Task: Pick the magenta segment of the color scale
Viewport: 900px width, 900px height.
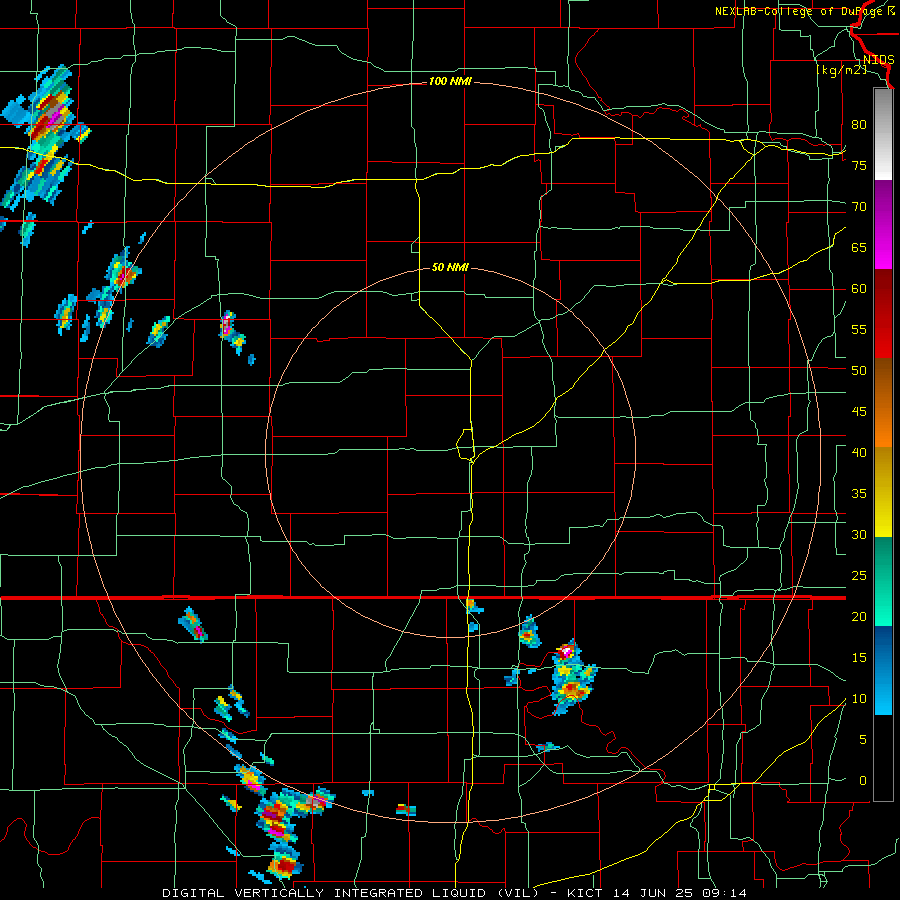Action: pyautogui.click(x=883, y=224)
